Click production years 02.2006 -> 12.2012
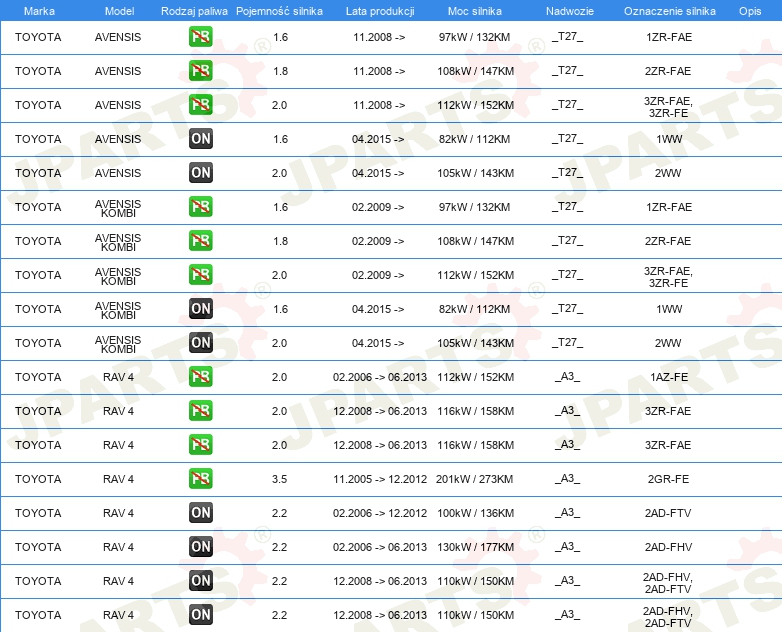The width and height of the screenshot is (782, 632). point(380,513)
